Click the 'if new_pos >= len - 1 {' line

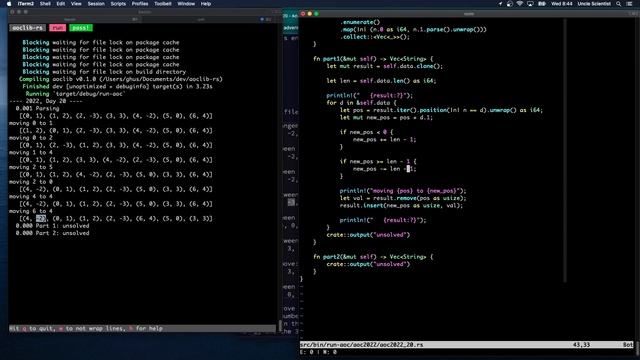(378, 162)
